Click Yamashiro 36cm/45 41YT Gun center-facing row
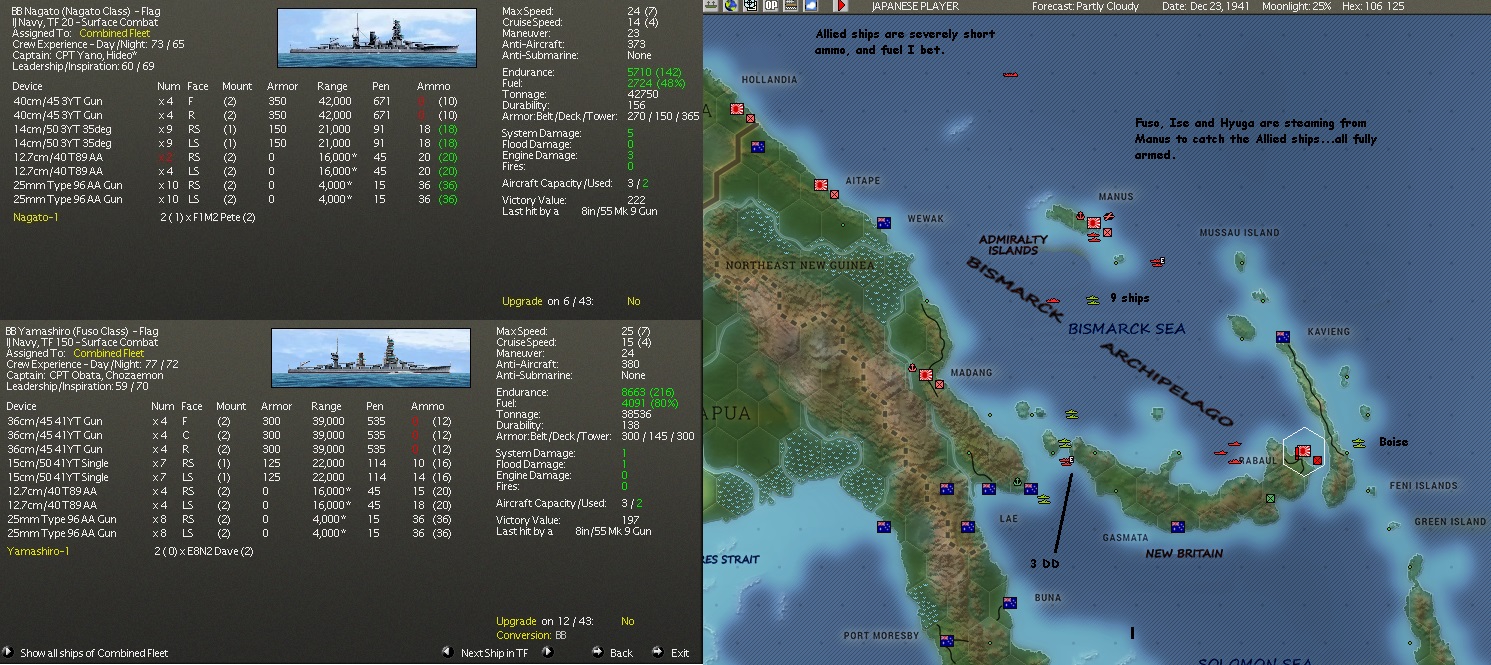The height and width of the screenshot is (665, 1491). point(230,435)
